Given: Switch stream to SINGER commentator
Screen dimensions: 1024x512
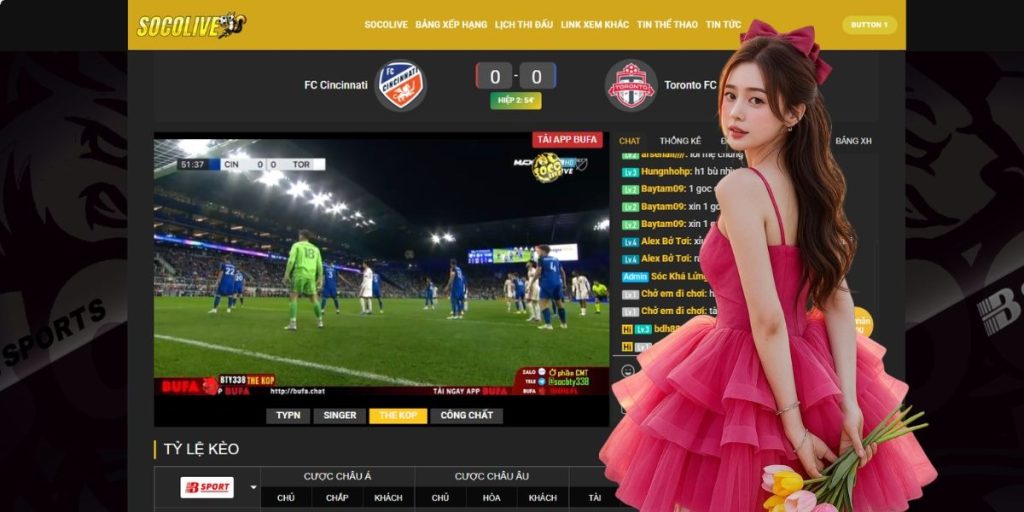Looking at the screenshot, I should [339, 415].
